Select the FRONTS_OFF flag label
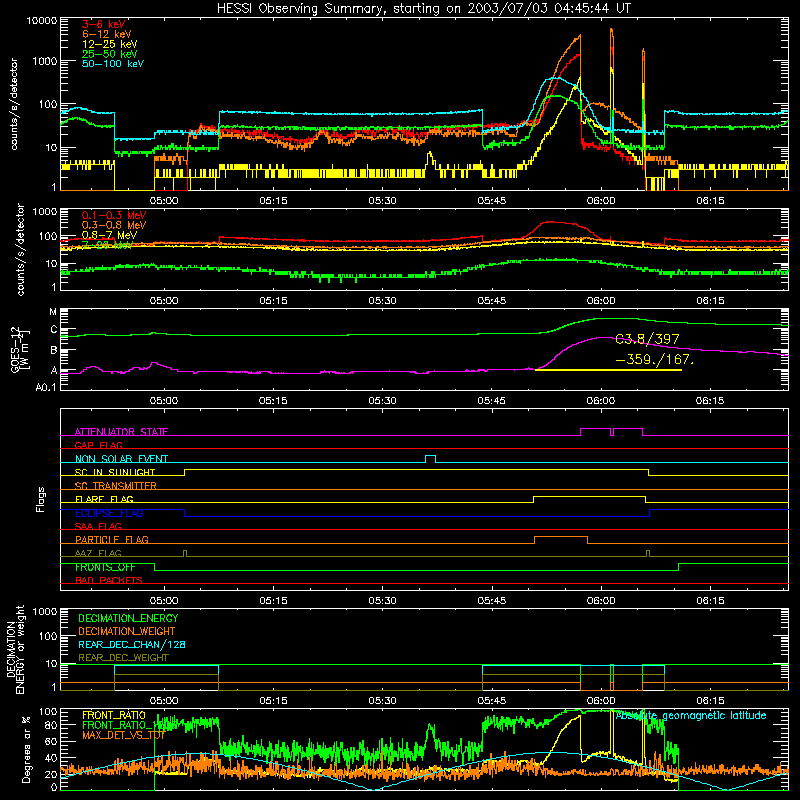 105,567
